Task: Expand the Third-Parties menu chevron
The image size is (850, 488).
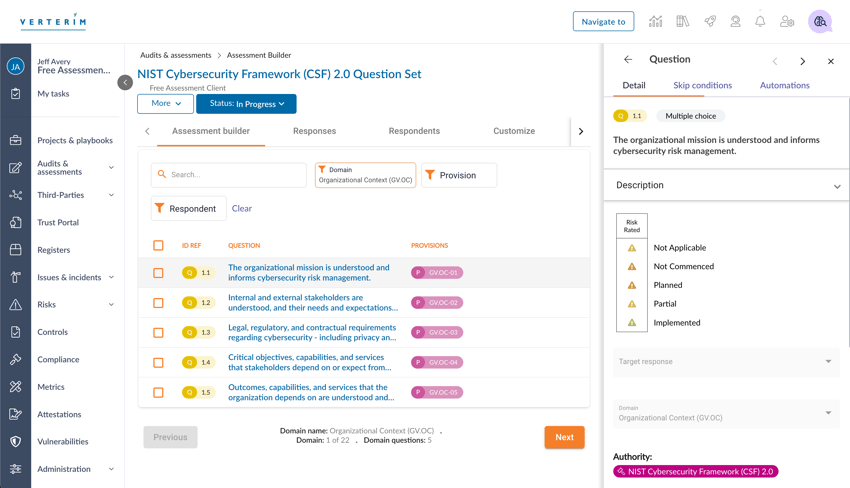Action: (111, 195)
